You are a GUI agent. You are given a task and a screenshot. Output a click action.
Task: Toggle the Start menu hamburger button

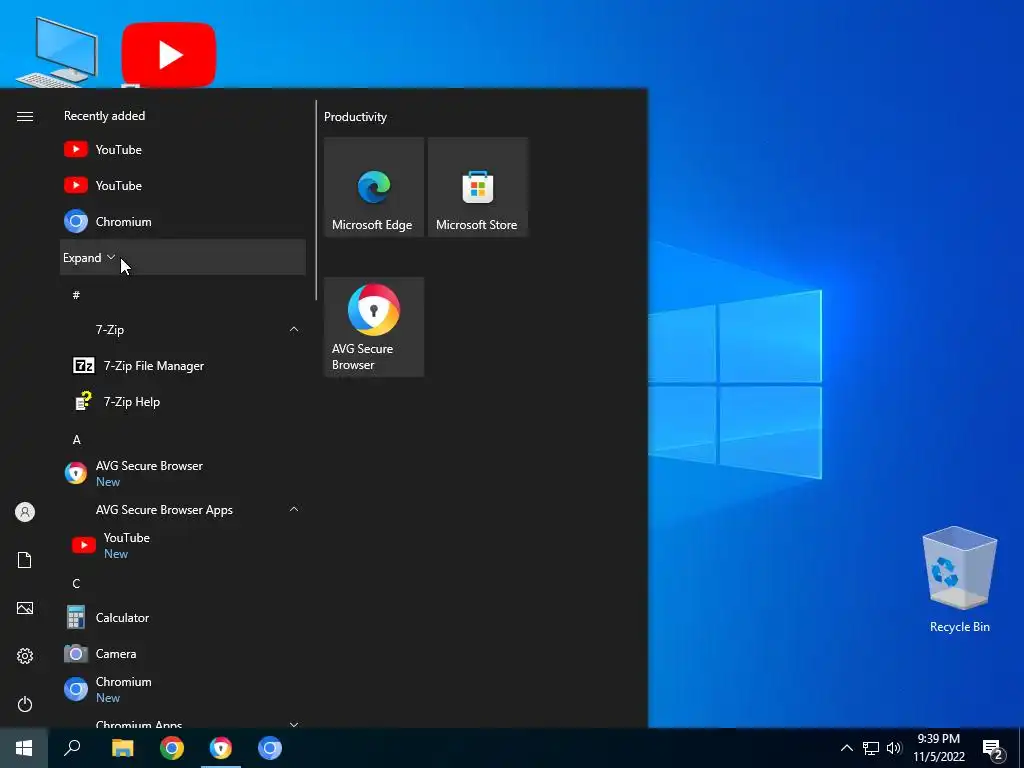tap(25, 116)
